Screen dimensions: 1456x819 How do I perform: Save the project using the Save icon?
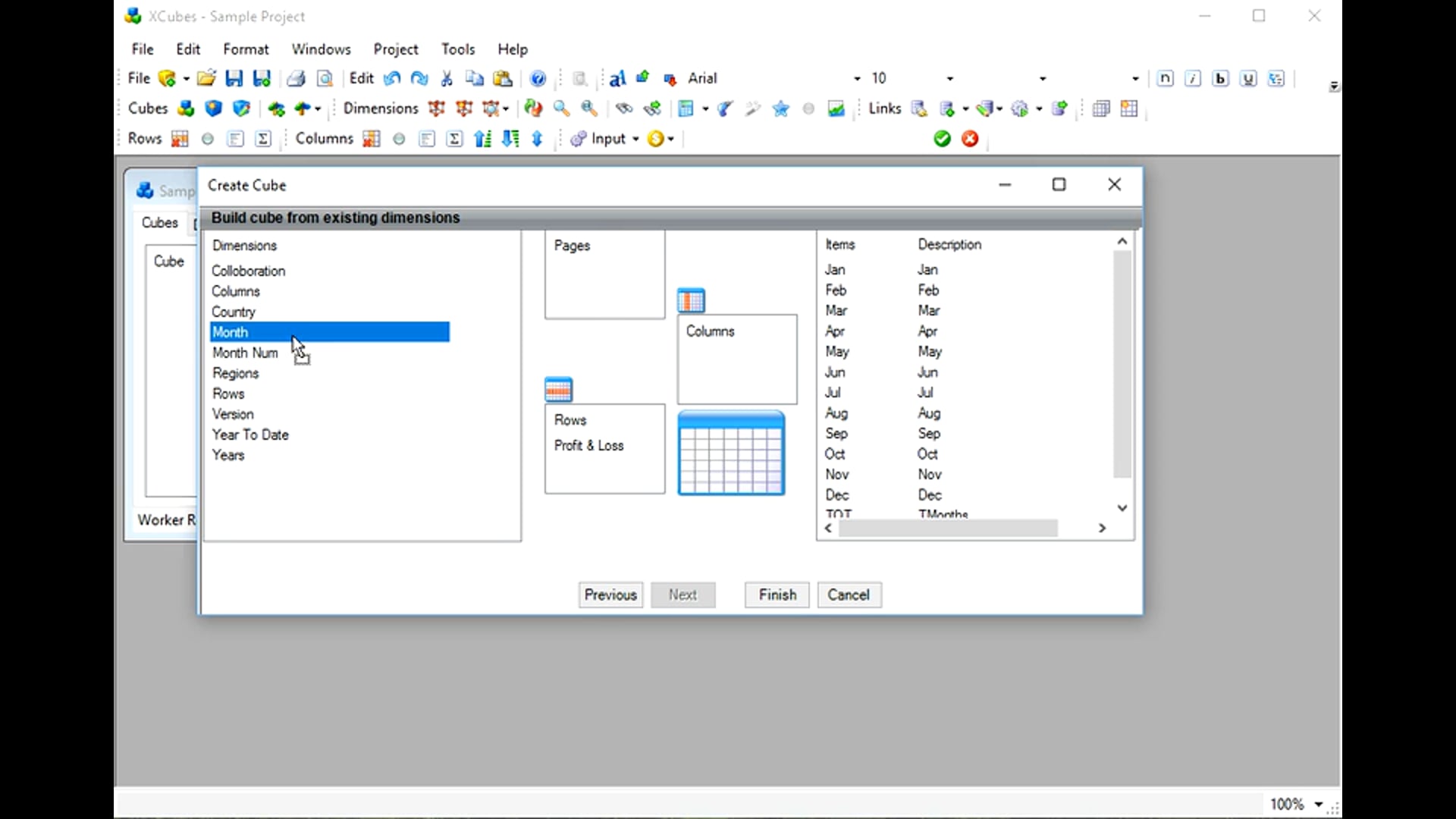click(x=234, y=78)
